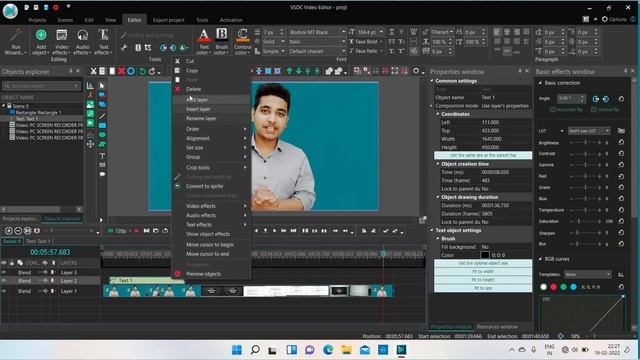The image size is (640, 360).
Task: Select the ellipse shape tool in side toolbar
Action: [102, 135]
